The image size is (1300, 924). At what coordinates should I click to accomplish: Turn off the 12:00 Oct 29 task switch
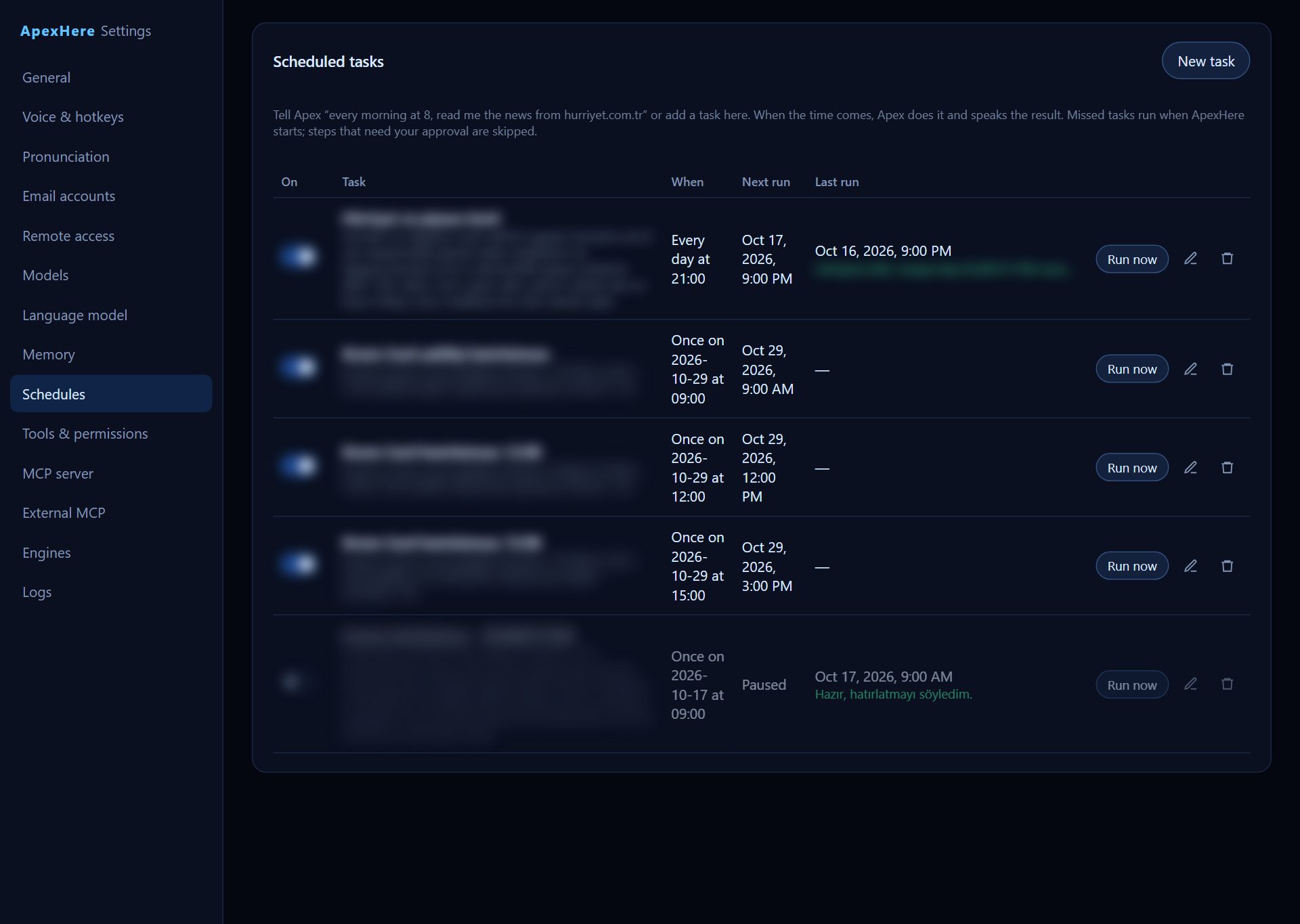point(299,466)
